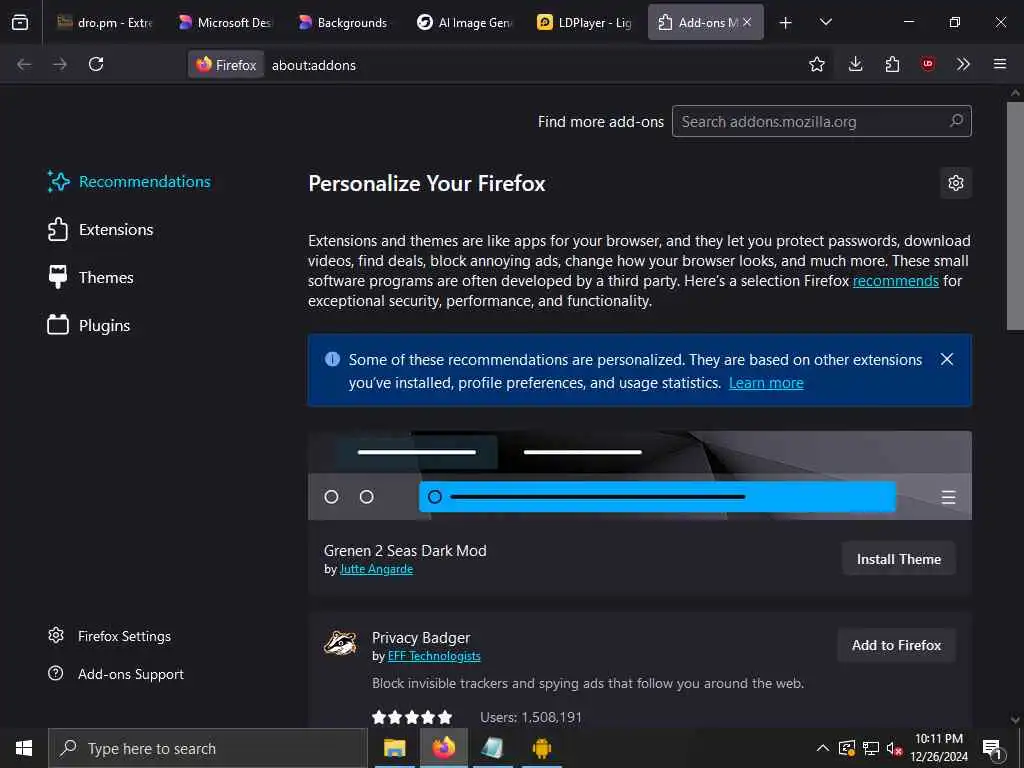Click the magnifier icon in add-ons search
The height and width of the screenshot is (768, 1024).
pos(957,121)
